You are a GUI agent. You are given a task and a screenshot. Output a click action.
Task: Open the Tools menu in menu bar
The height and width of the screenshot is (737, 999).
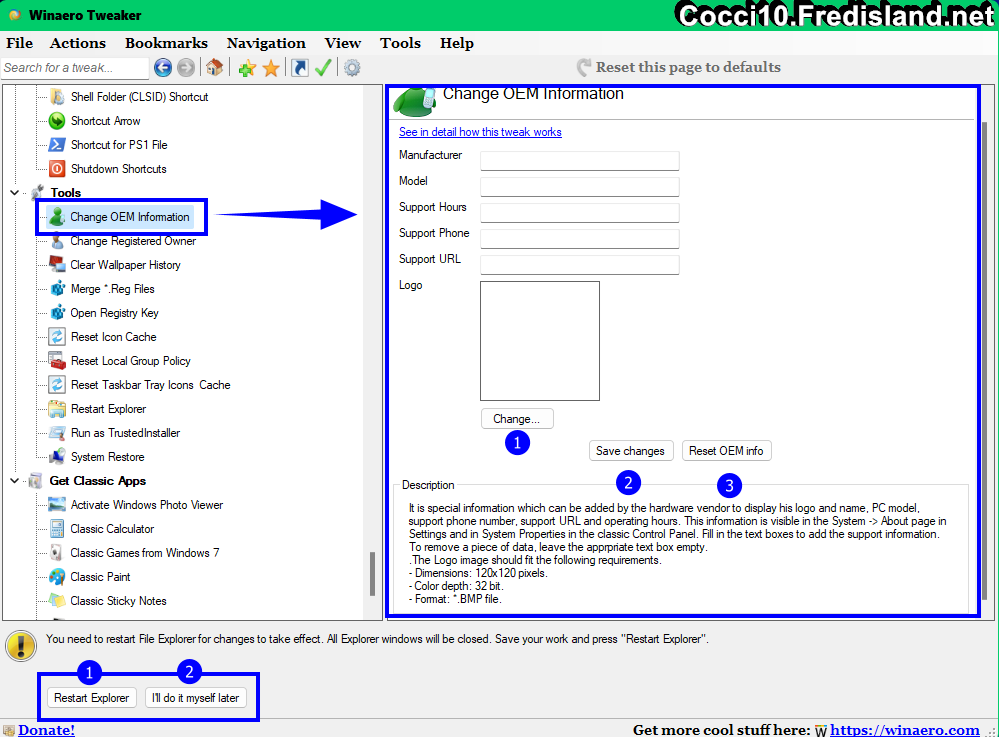(400, 43)
